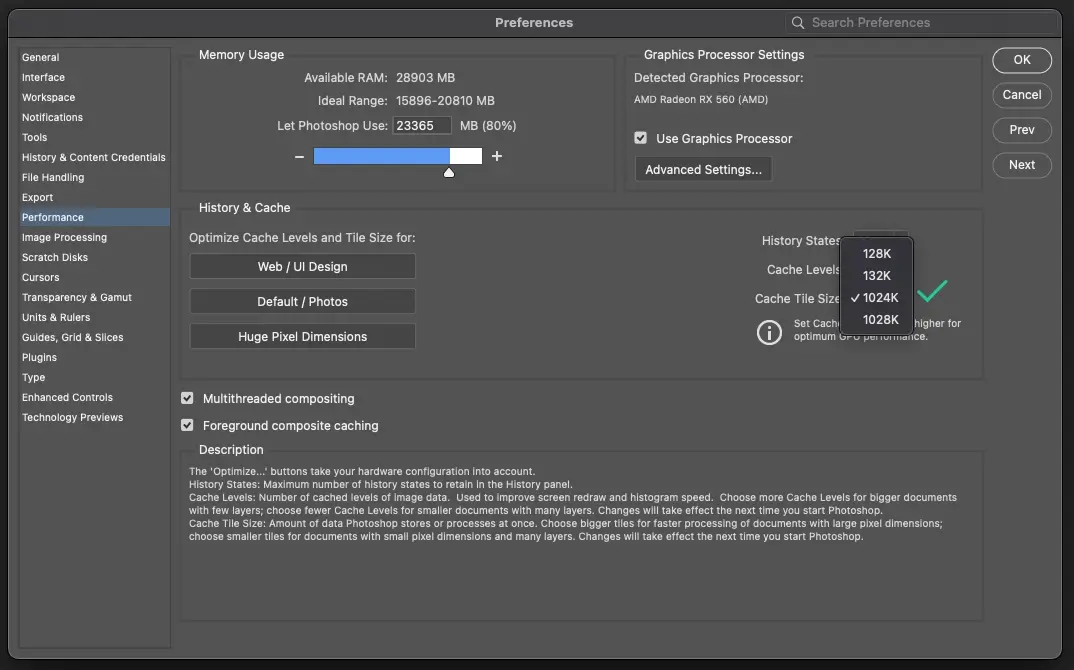Go to previous section with Prev

(x=1022, y=129)
